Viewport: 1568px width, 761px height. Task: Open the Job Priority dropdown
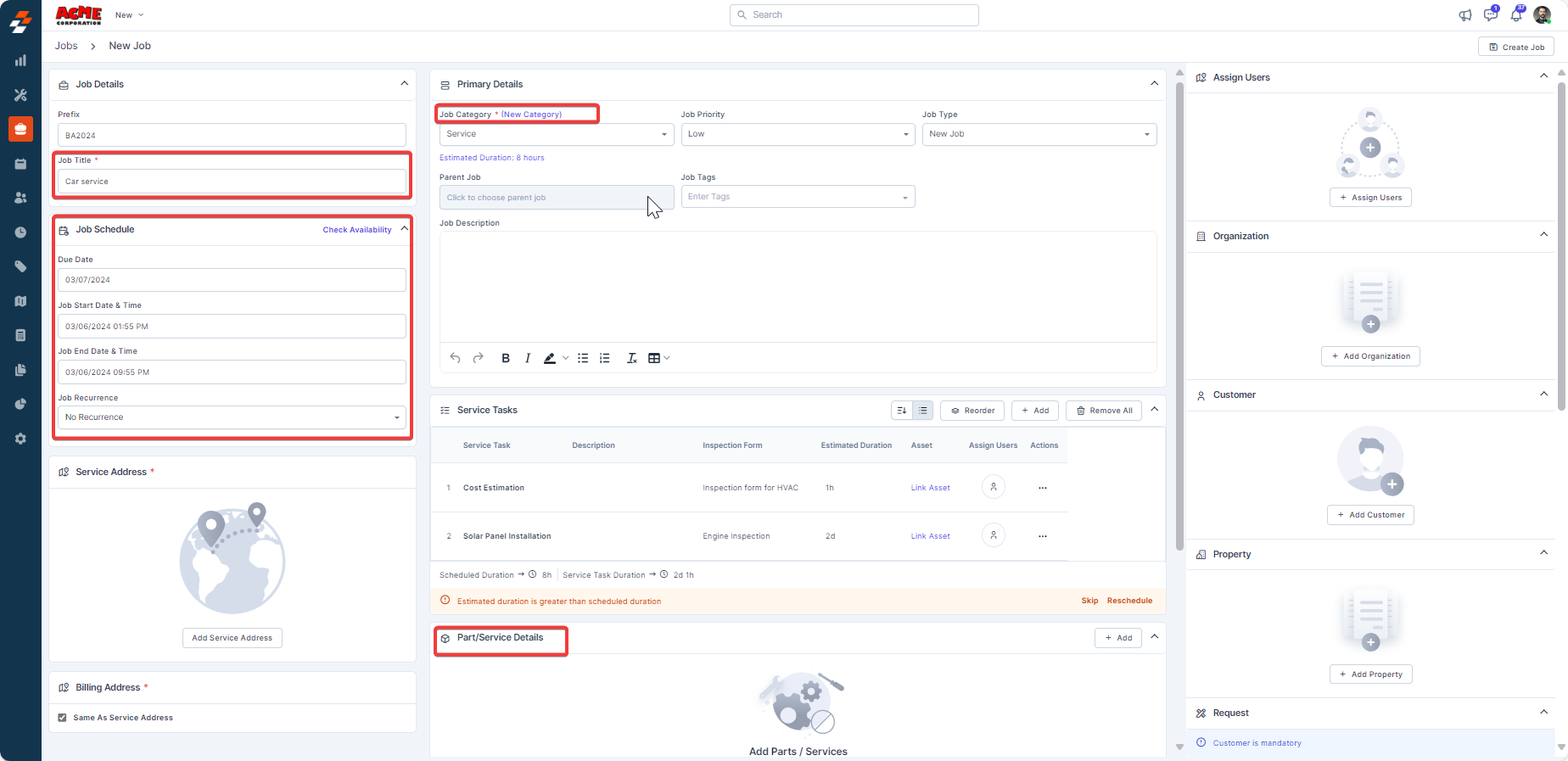click(797, 134)
